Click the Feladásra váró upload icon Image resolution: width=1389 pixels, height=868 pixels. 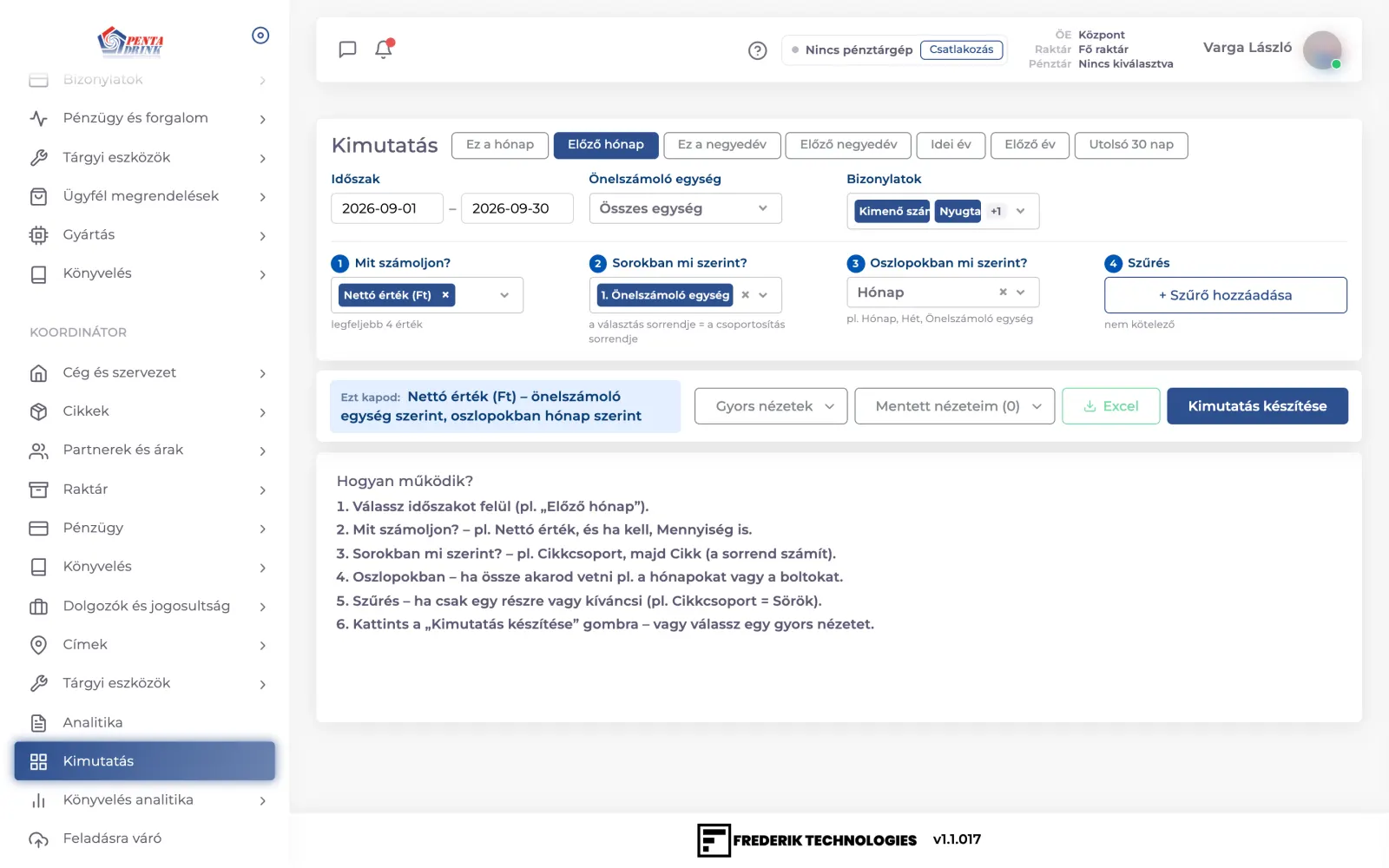[38, 838]
